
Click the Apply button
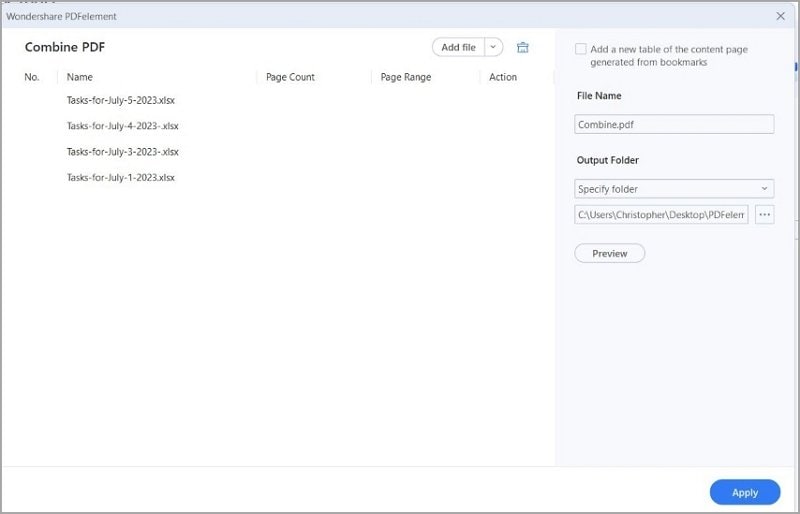point(745,492)
